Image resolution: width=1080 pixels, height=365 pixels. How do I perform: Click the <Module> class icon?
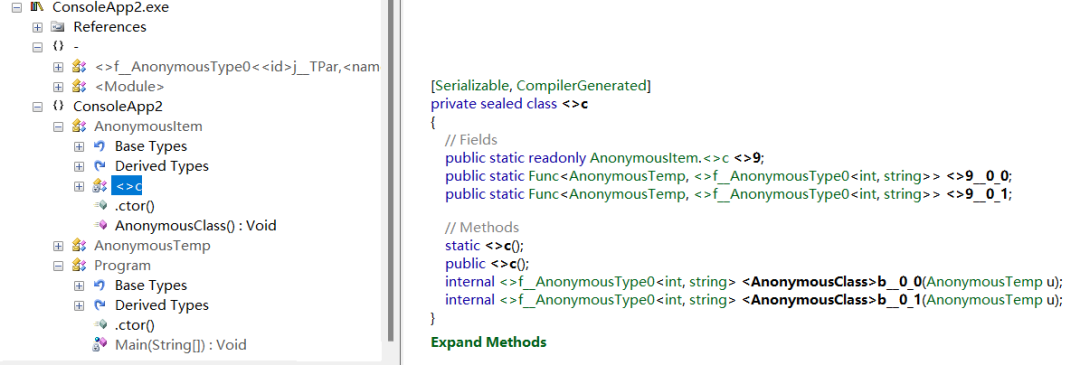(x=79, y=87)
